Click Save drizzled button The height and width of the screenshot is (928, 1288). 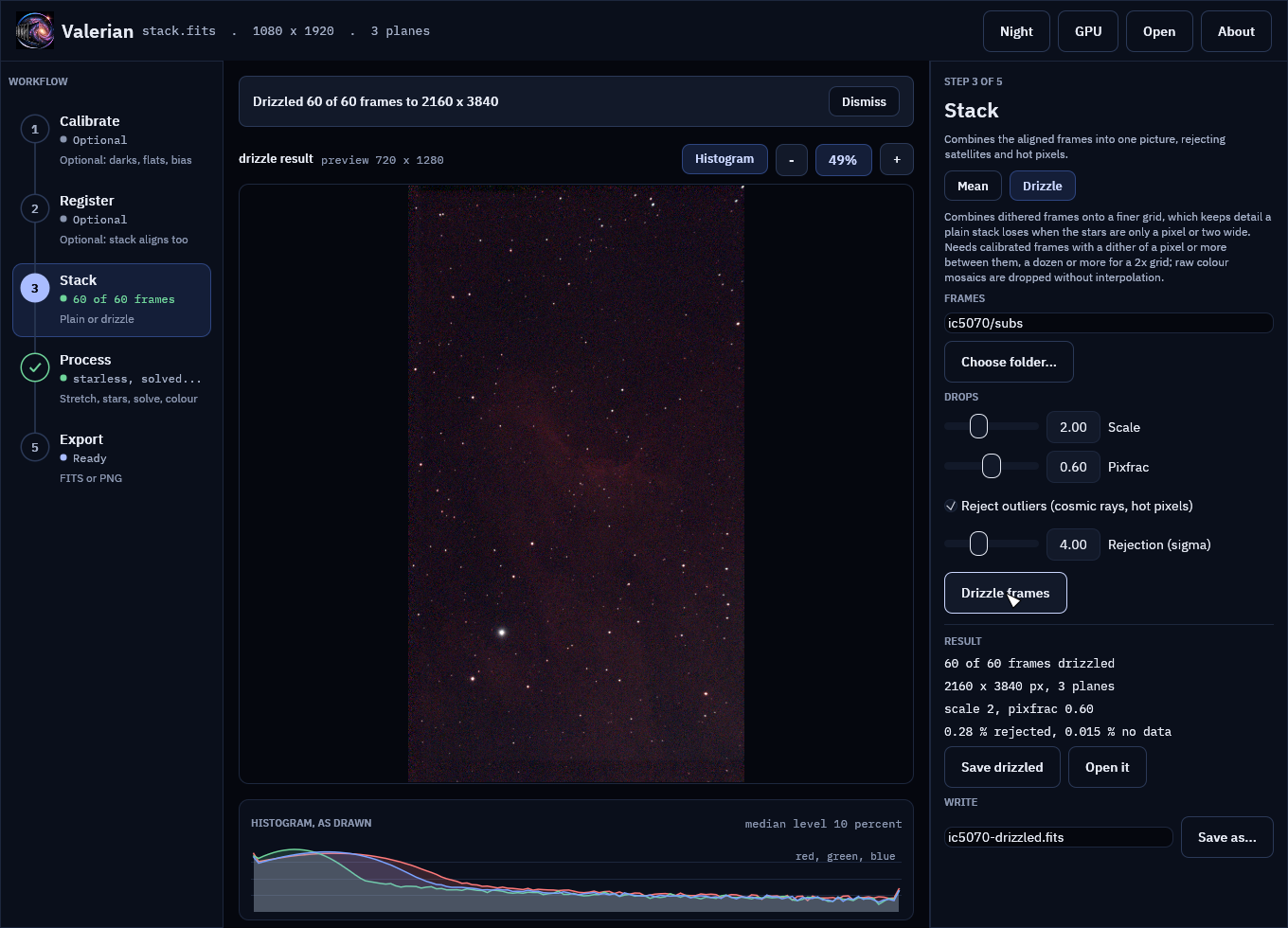pyautogui.click(x=1002, y=767)
